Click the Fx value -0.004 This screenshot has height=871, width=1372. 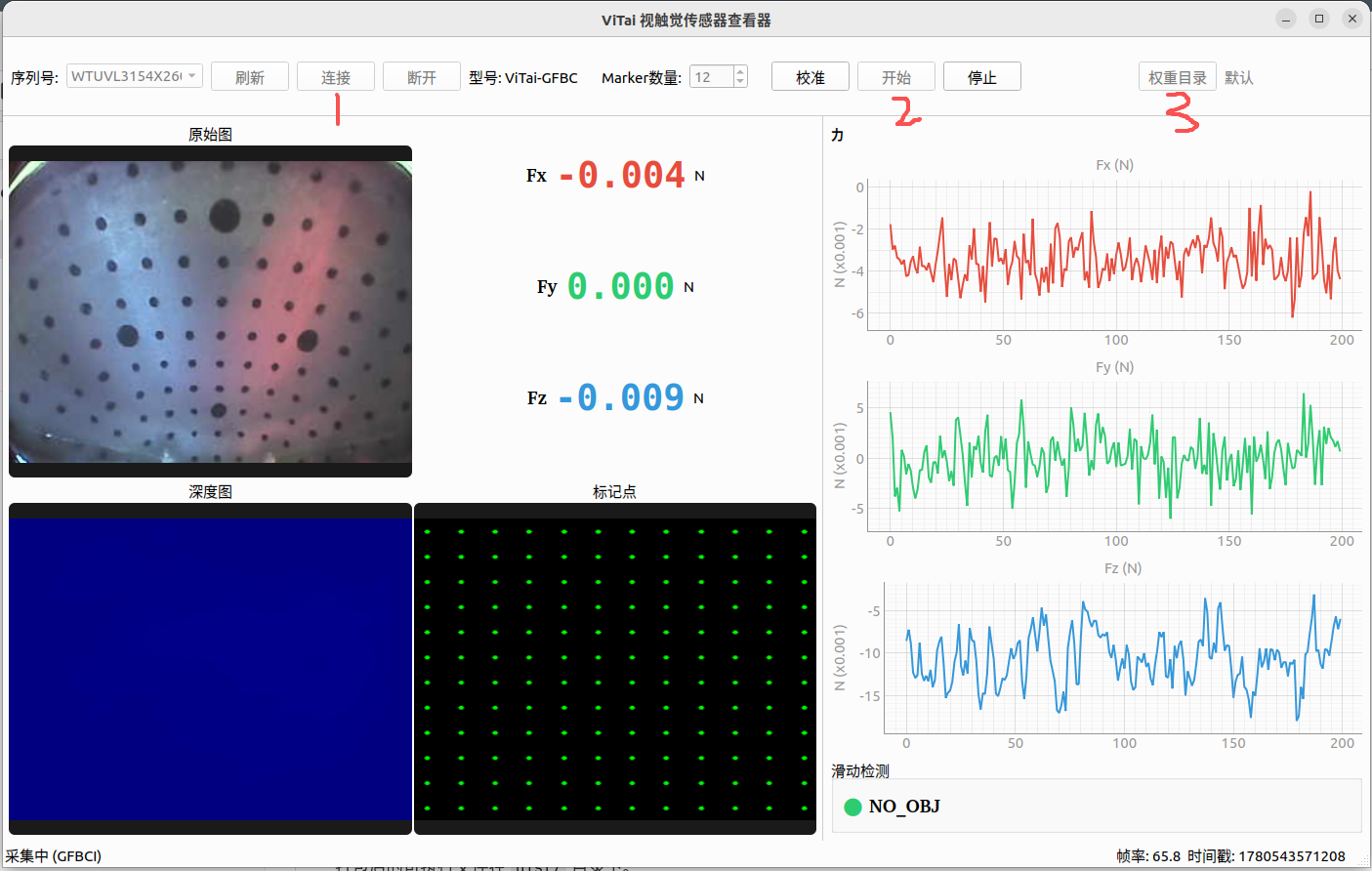click(623, 175)
